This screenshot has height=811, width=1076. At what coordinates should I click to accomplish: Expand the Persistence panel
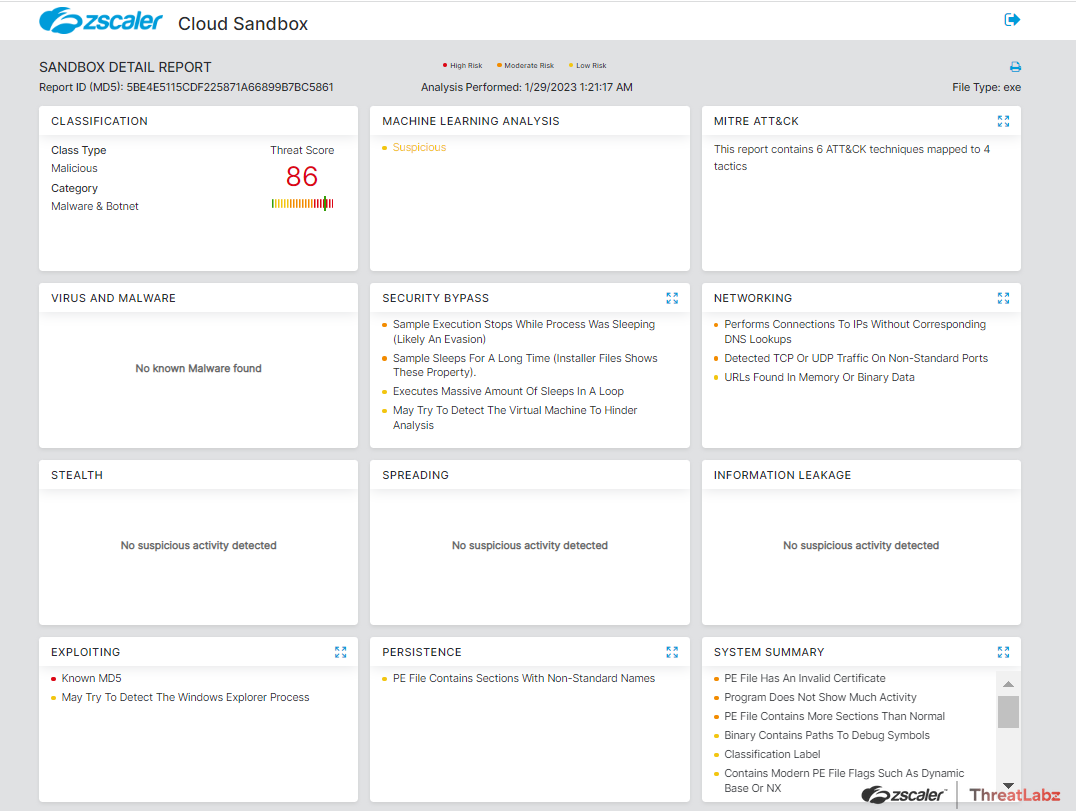point(672,651)
